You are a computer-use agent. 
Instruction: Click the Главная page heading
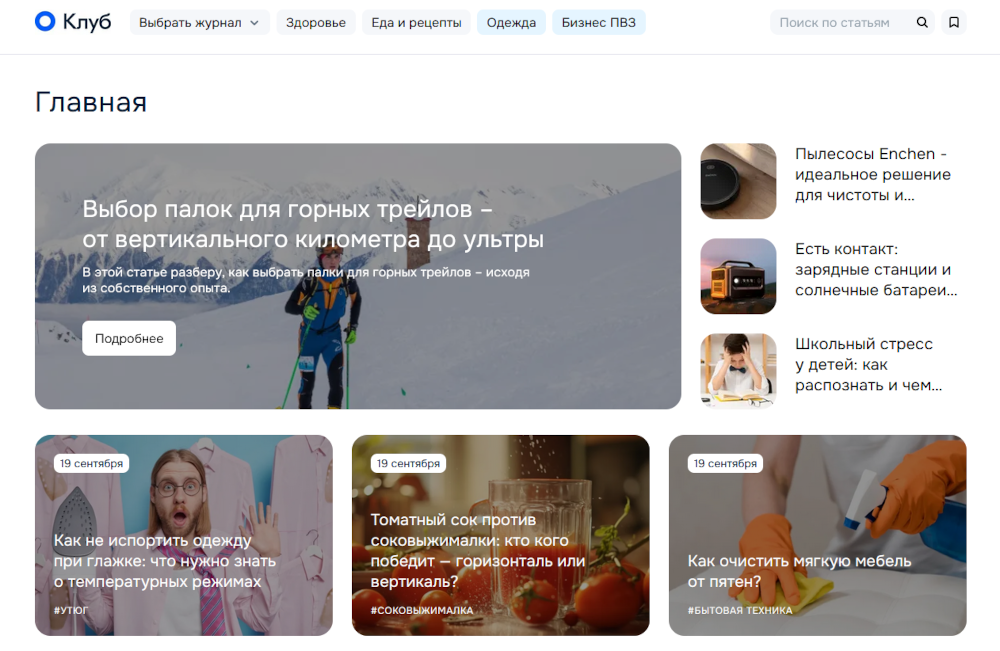point(91,102)
